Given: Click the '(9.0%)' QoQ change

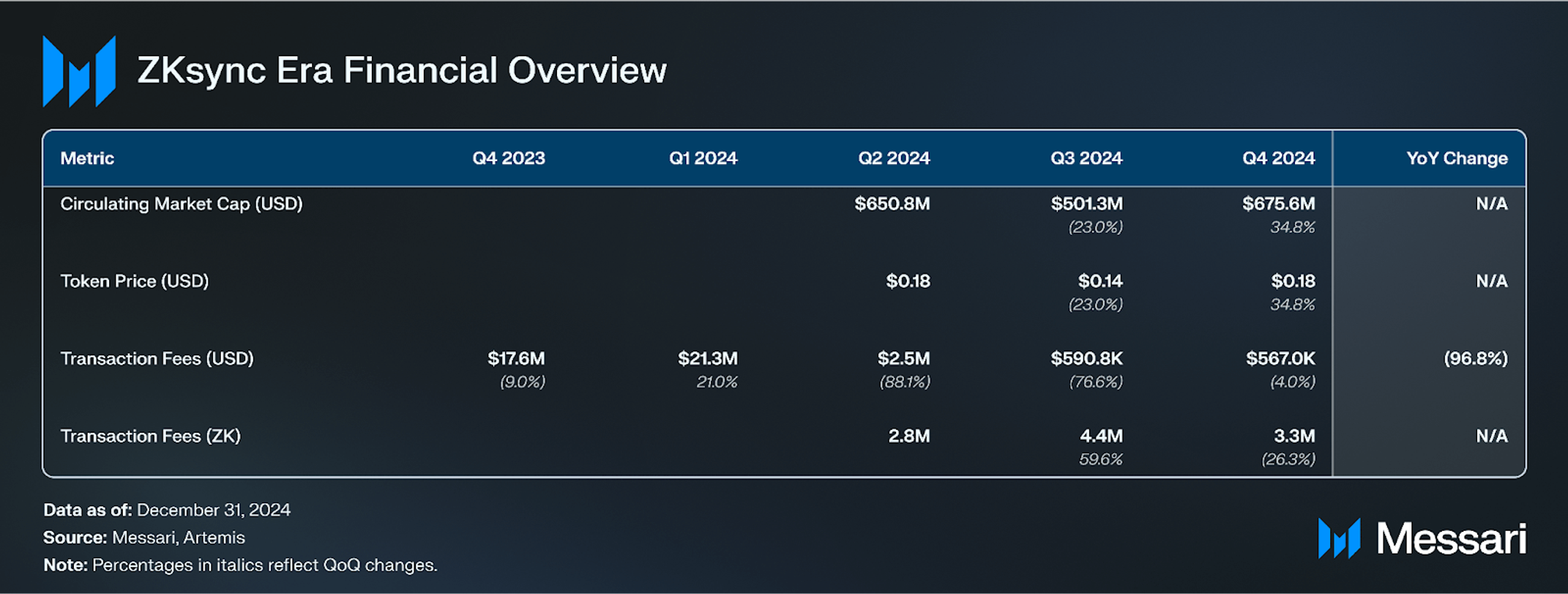Looking at the screenshot, I should [523, 382].
